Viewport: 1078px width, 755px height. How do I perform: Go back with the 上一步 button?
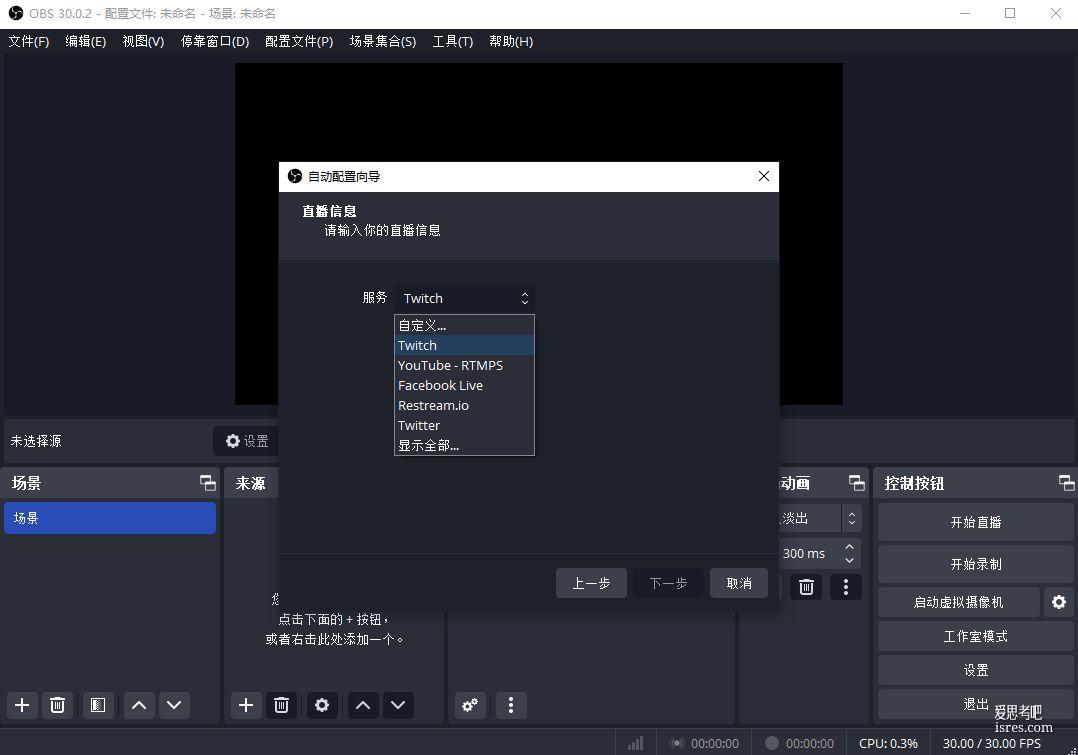pos(591,583)
